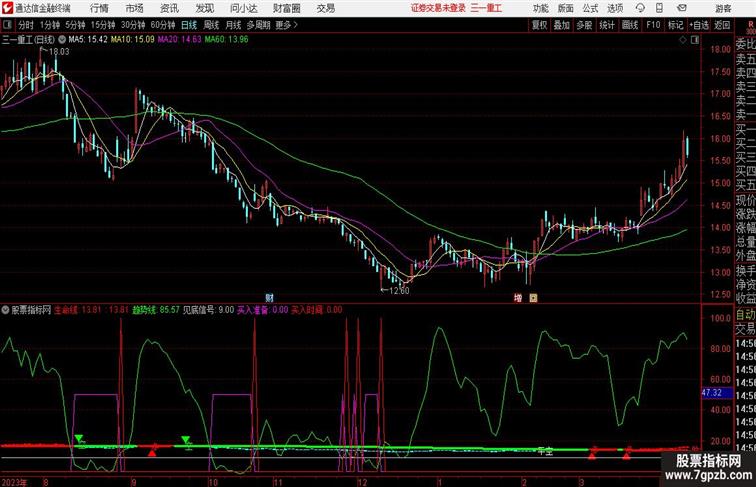Toggle the side panel icon at chart top right
The height and width of the screenshot is (487, 756).
click(695, 40)
